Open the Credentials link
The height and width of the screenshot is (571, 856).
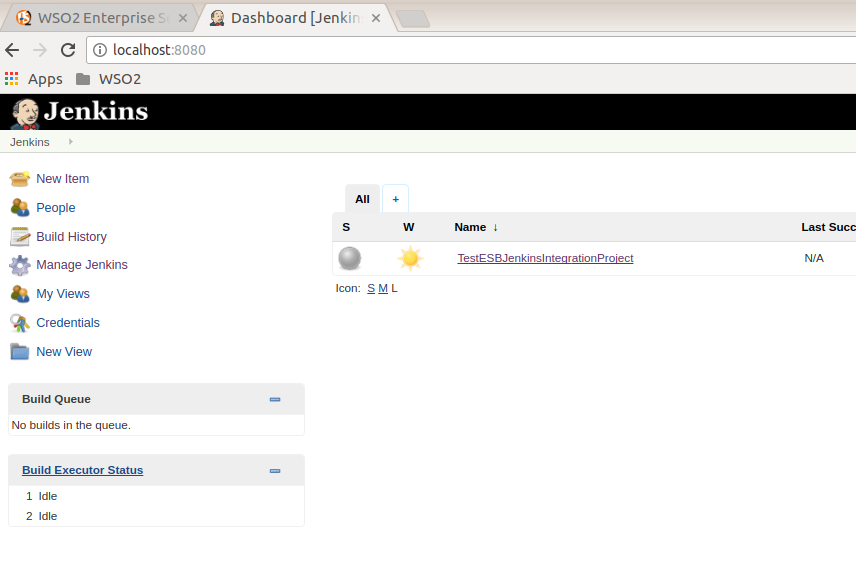68,323
